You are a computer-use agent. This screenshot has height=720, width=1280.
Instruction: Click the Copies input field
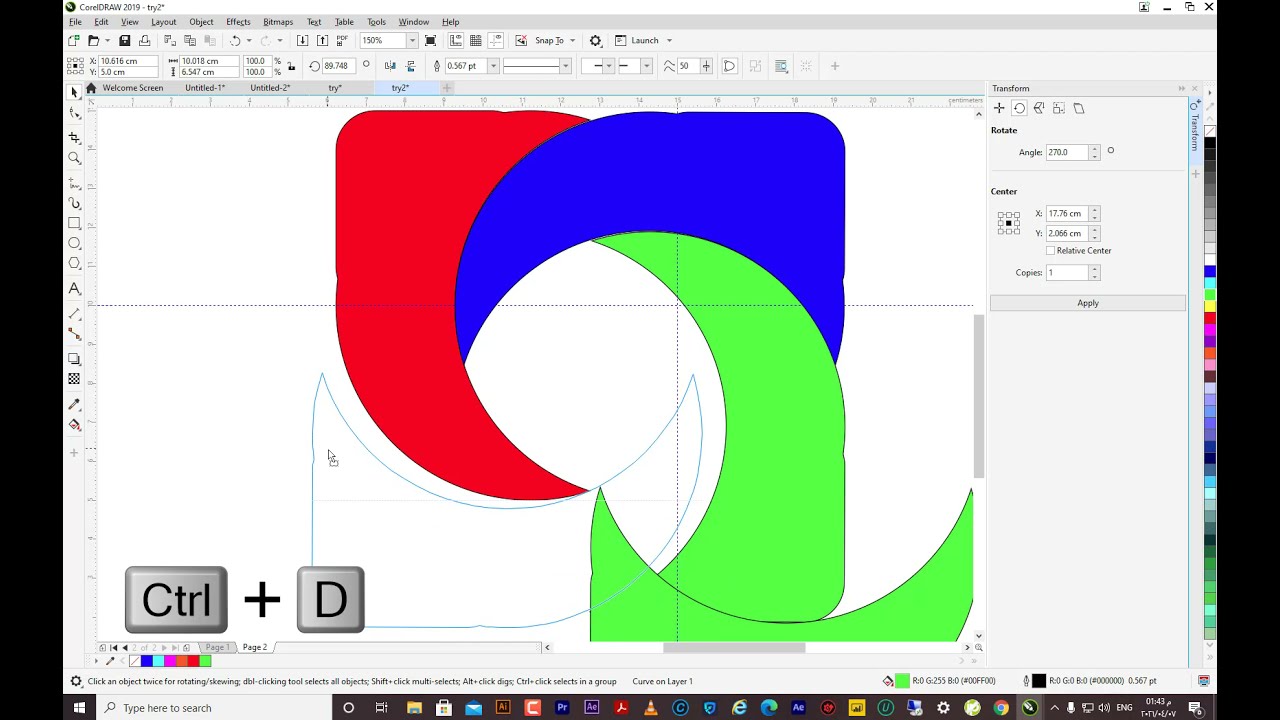pos(1066,272)
